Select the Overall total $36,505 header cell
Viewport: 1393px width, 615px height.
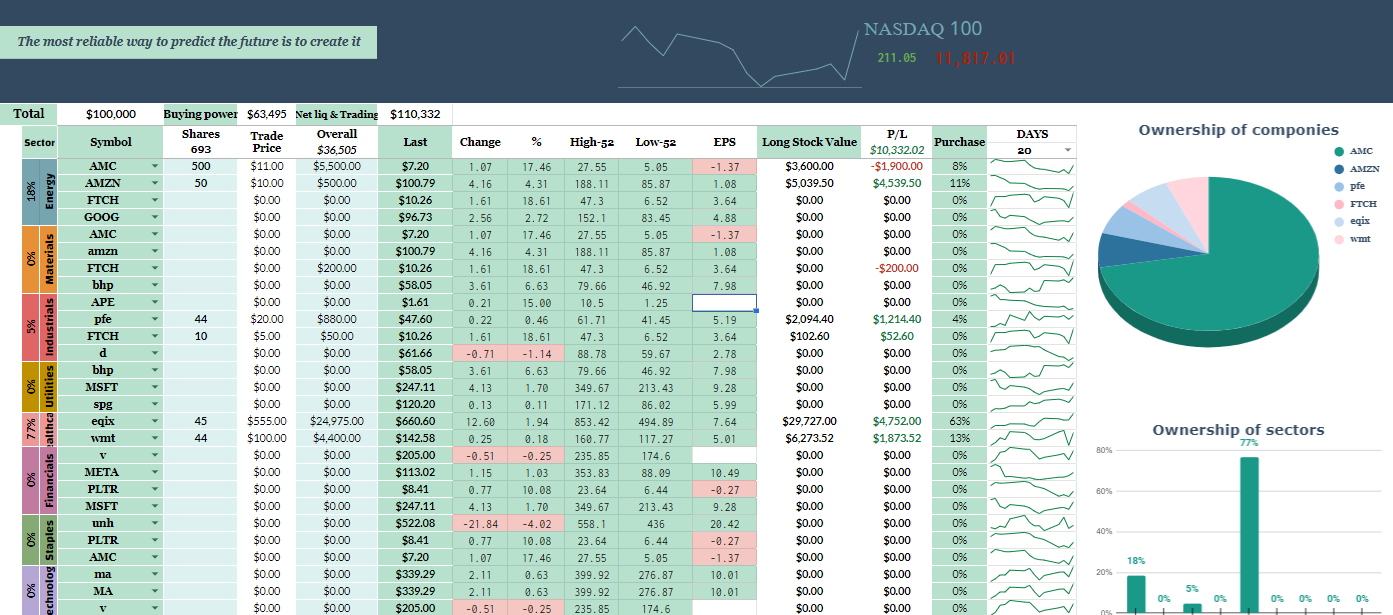(337, 150)
